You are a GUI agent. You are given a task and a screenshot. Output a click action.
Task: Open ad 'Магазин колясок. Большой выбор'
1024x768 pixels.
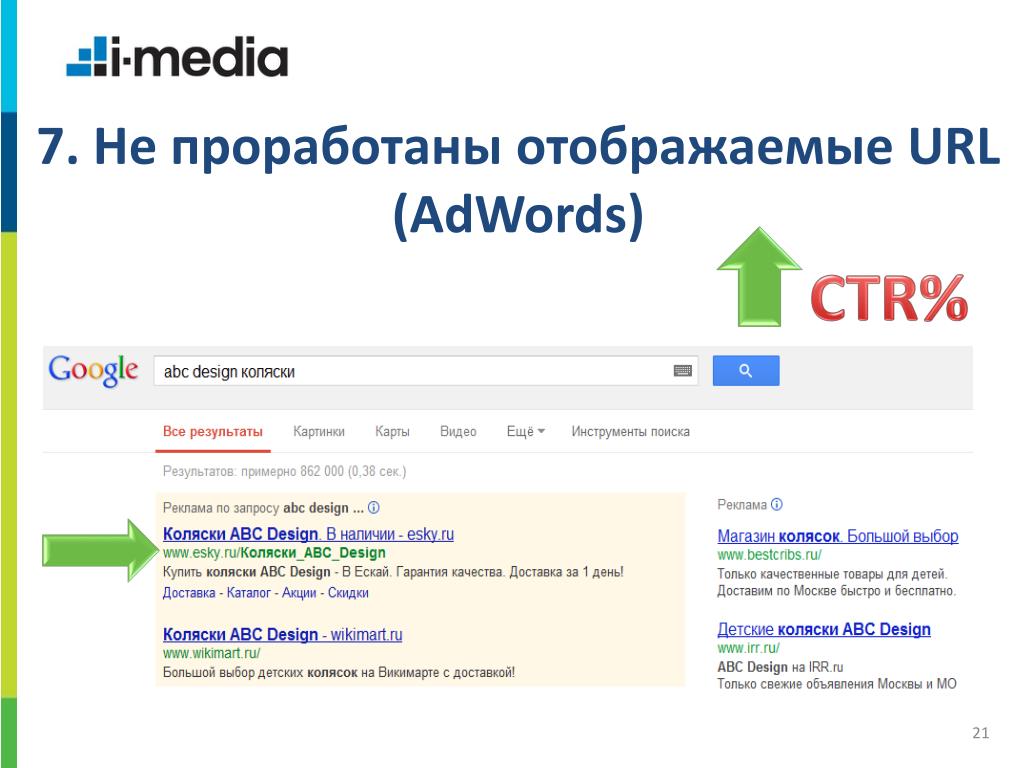coord(838,536)
